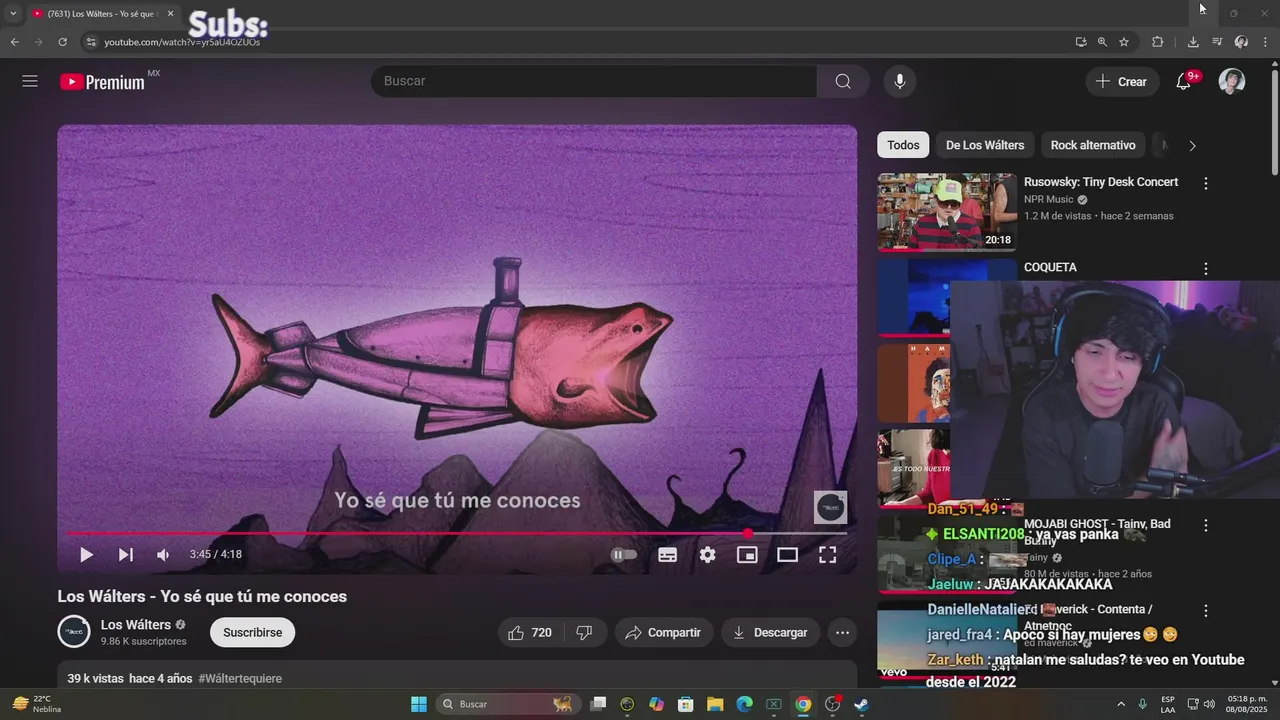Click the Descargar button
This screenshot has height=720, width=1280.
770,633
